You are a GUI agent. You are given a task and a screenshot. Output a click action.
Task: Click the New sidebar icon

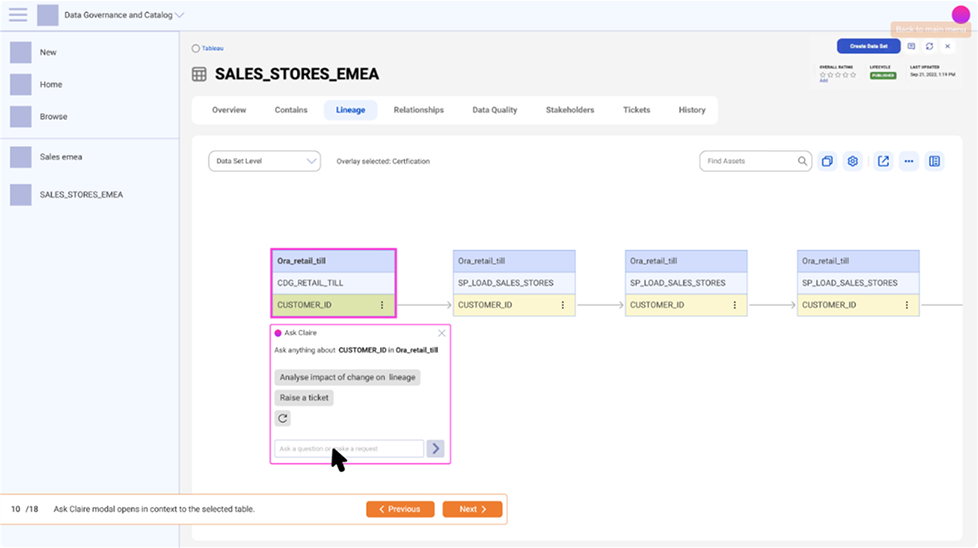21,52
